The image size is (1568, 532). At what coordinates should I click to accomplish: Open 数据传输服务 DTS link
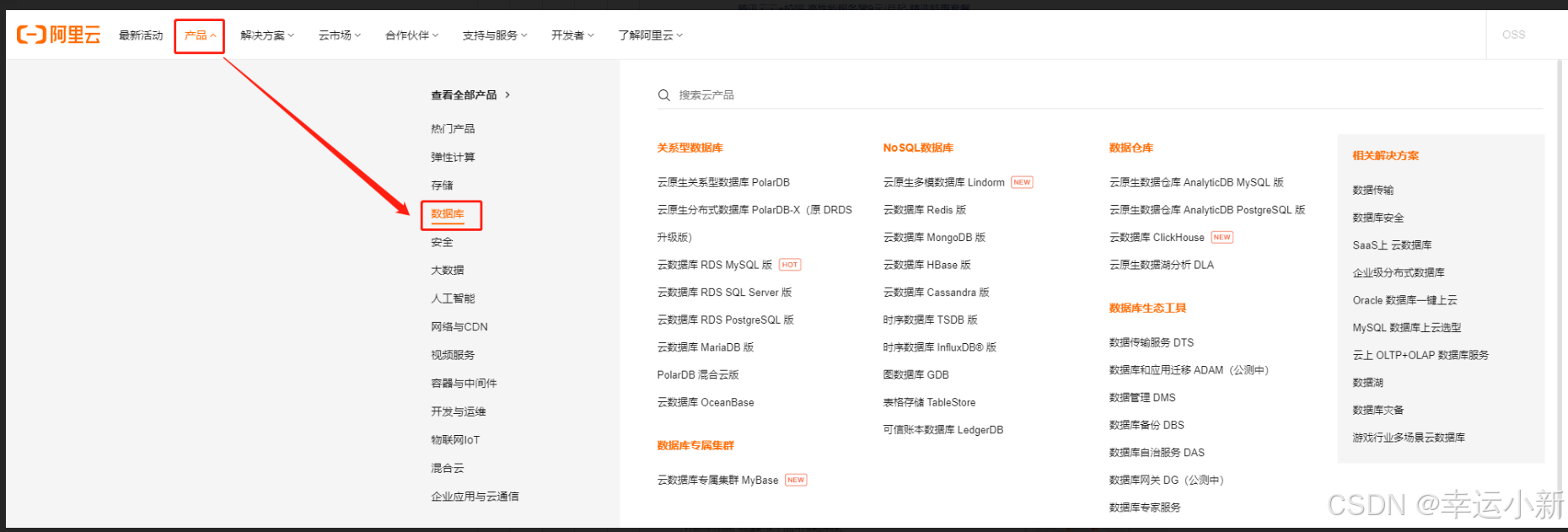[x=1152, y=343]
